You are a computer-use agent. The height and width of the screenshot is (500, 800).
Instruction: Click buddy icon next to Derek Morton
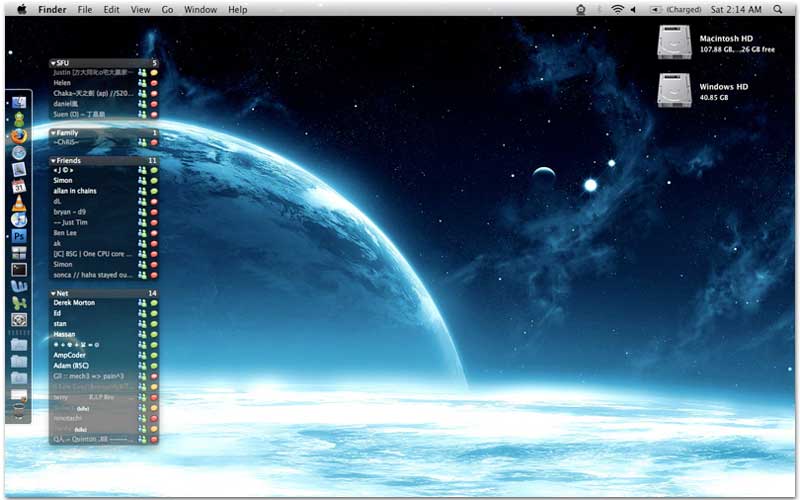142,303
